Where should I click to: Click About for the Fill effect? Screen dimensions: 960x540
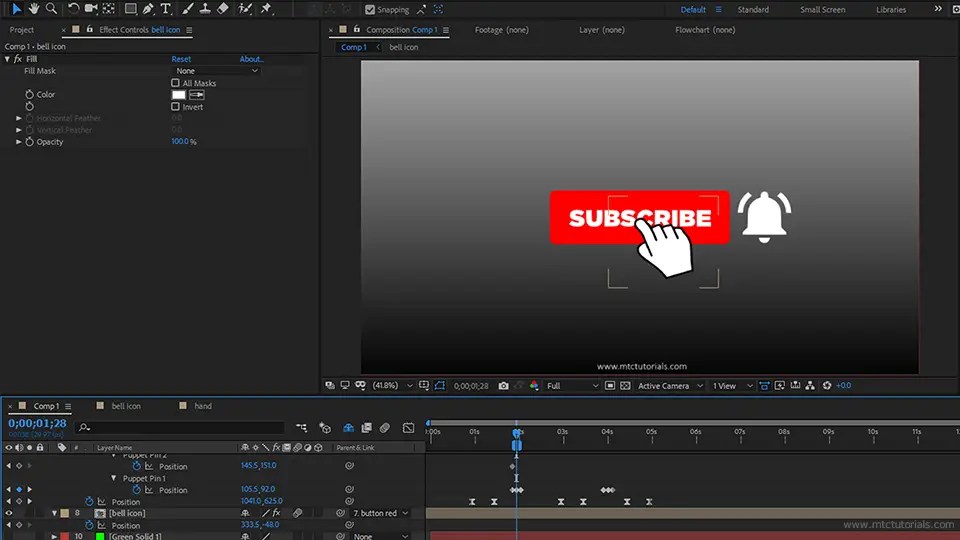252,59
